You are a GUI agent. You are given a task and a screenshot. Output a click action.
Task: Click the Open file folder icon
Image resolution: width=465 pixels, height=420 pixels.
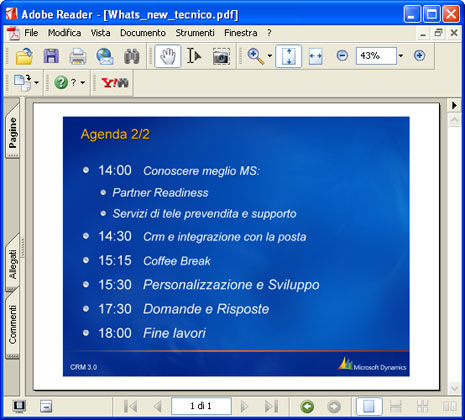point(25,56)
